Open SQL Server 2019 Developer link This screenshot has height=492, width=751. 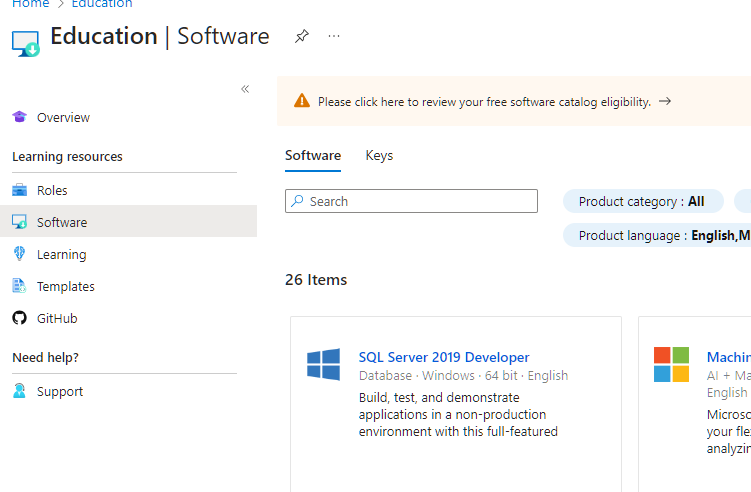(444, 357)
